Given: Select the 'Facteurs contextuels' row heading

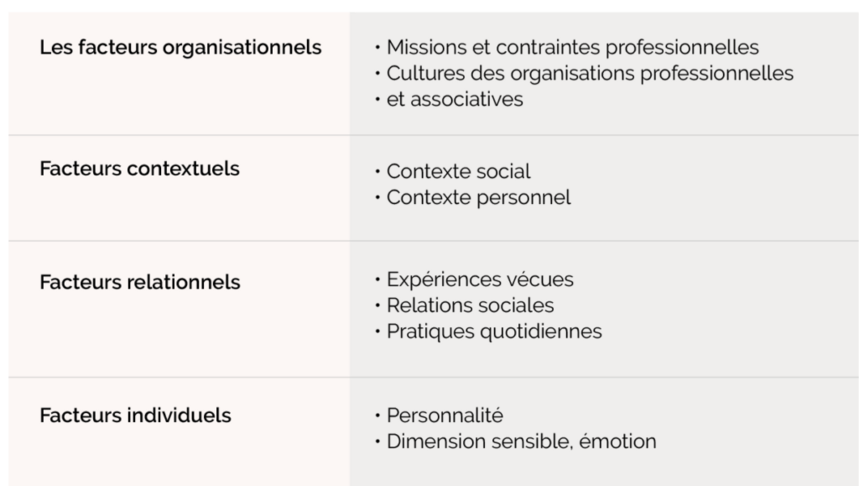Looking at the screenshot, I should coord(139,168).
